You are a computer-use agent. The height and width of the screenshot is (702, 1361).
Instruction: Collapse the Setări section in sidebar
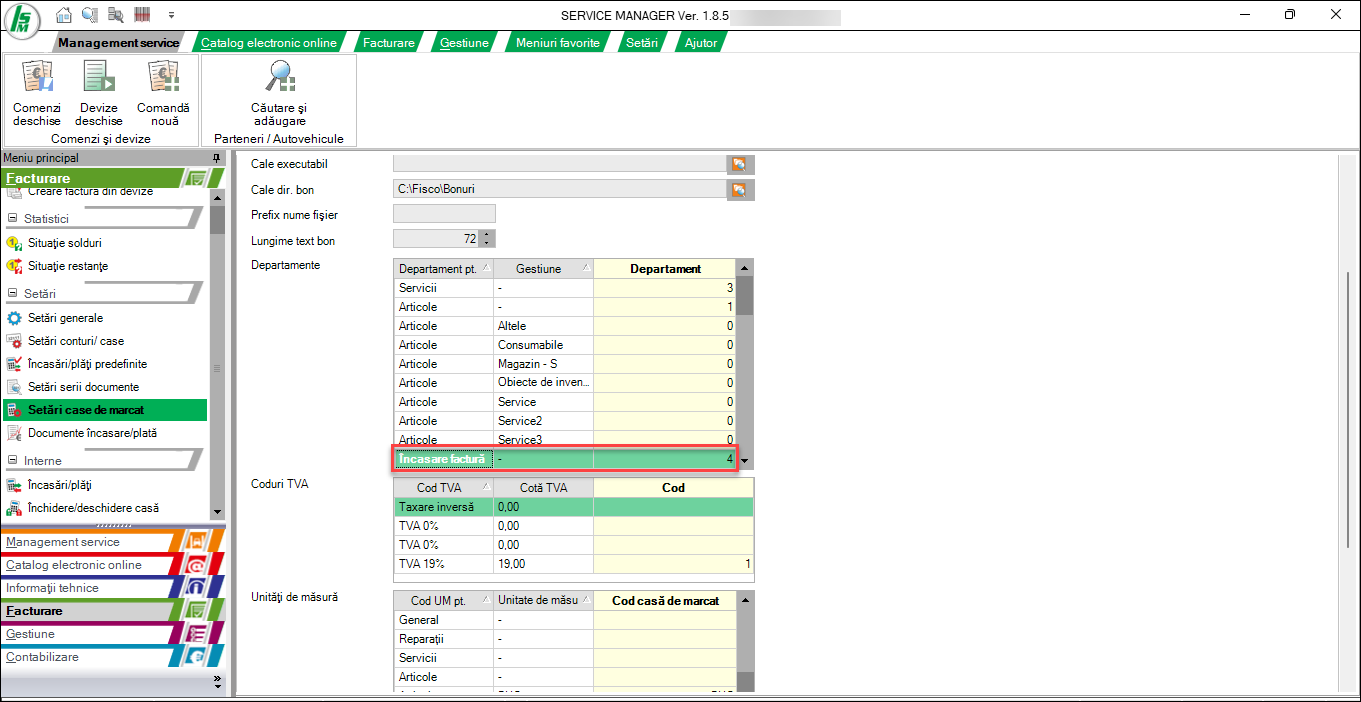[x=13, y=294]
